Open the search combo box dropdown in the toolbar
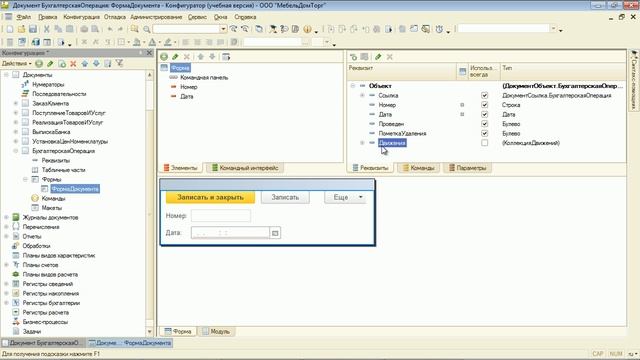Viewport: 640px width, 360px height. 223,29
